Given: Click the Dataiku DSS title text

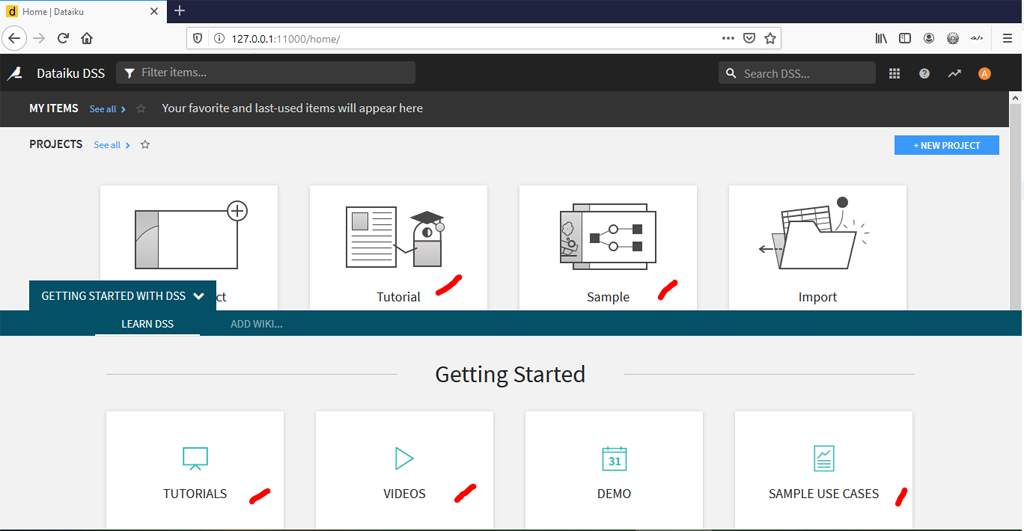Looking at the screenshot, I should pyautogui.click(x=71, y=73).
